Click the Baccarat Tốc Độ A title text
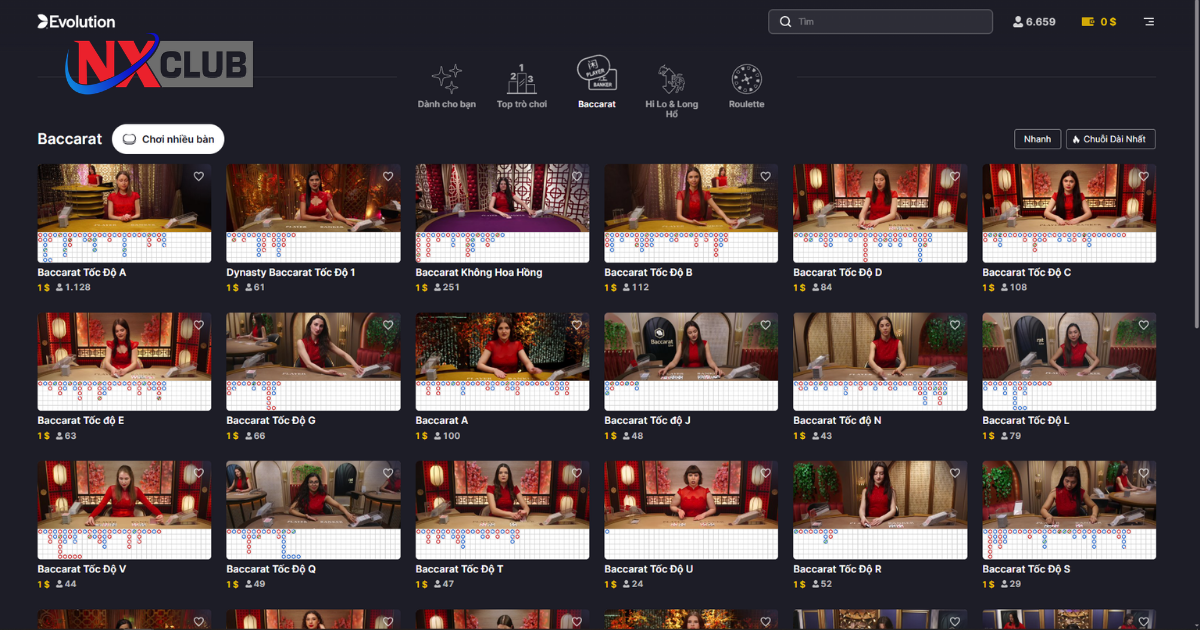This screenshot has height=630, width=1200. pos(82,272)
